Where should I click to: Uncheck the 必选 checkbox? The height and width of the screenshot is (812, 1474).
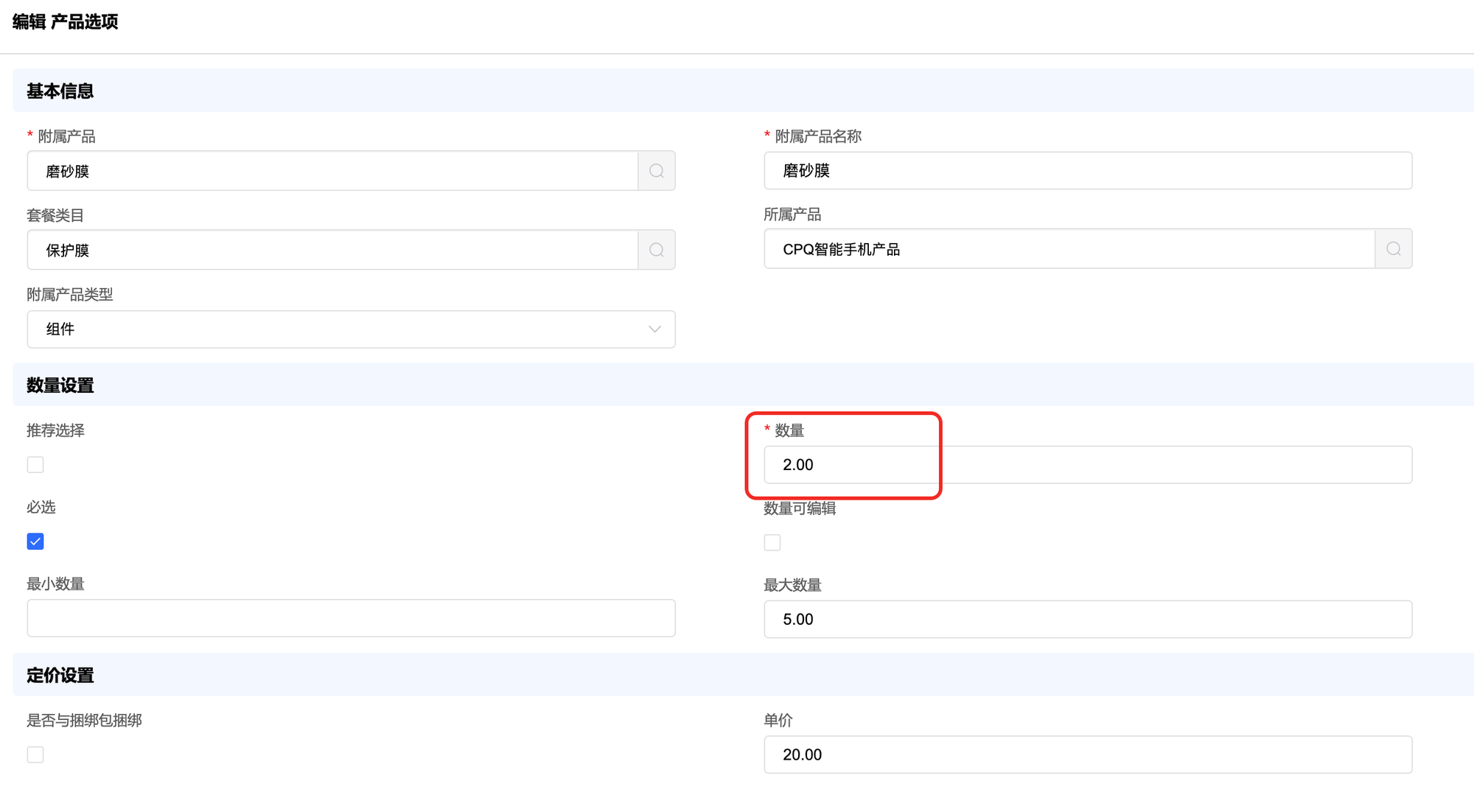click(x=35, y=542)
